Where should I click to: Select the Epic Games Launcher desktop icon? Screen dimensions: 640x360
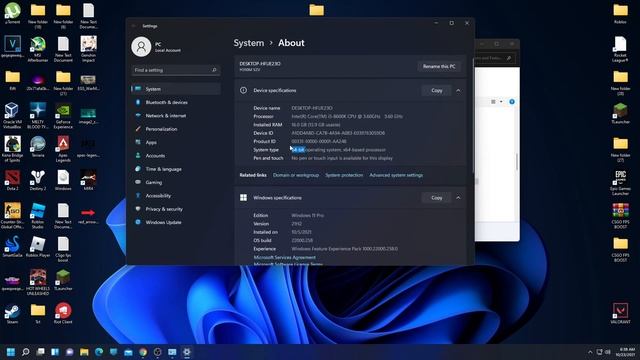point(620,183)
